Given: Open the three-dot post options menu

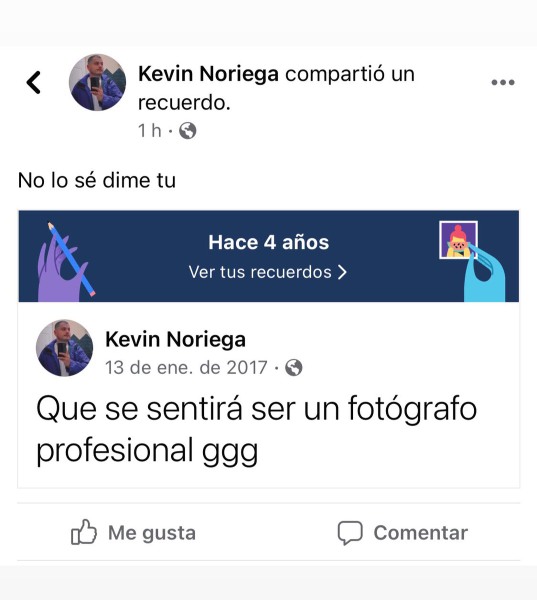Looking at the screenshot, I should [x=503, y=82].
